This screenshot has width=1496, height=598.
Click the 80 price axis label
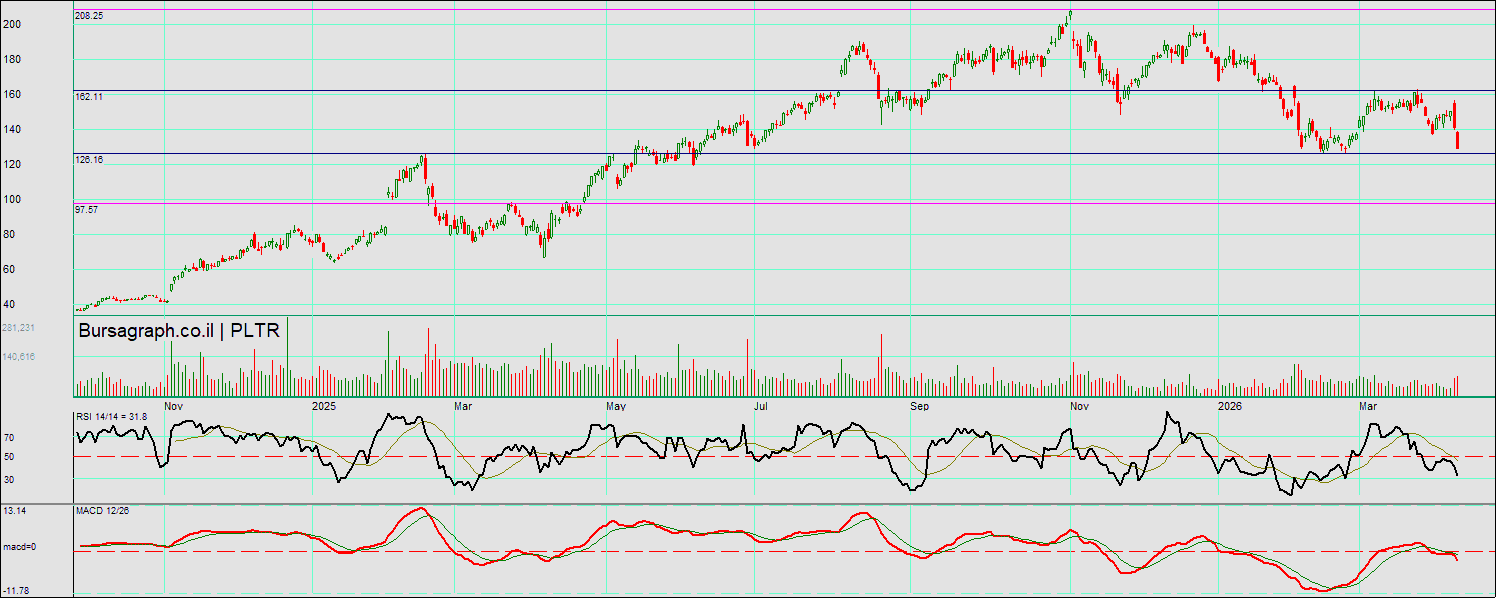[x=9, y=234]
